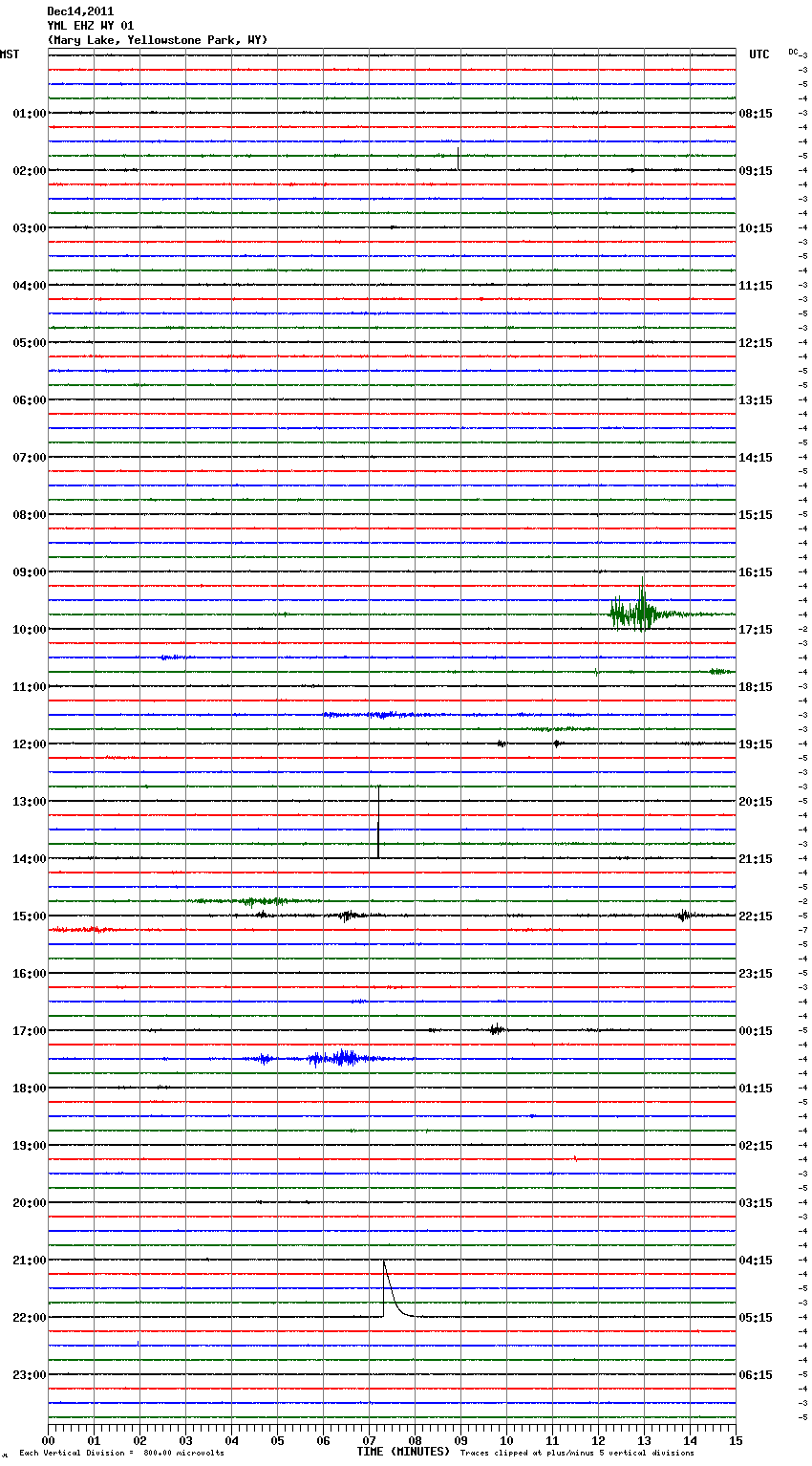Click minute tick label 07 on bottom axis
The width and height of the screenshot is (812, 1466).
[x=369, y=1441]
